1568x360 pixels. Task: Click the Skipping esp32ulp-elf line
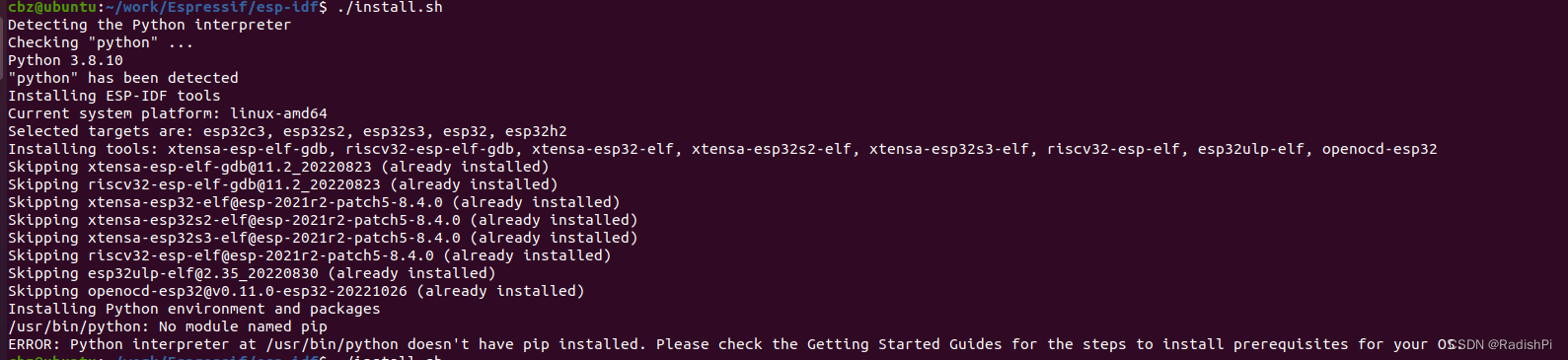[252, 273]
